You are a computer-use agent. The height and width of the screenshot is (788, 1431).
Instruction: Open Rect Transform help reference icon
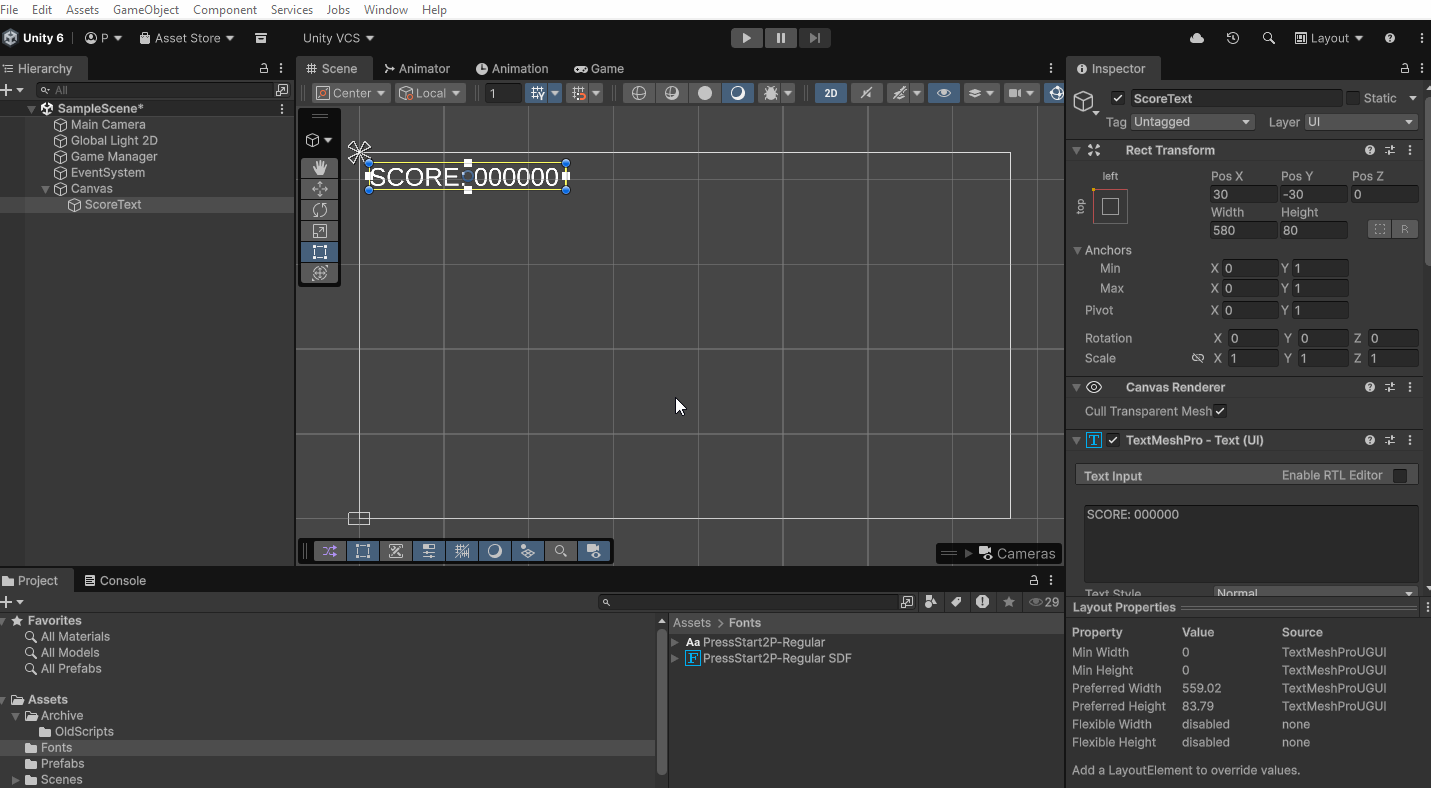click(x=1370, y=150)
